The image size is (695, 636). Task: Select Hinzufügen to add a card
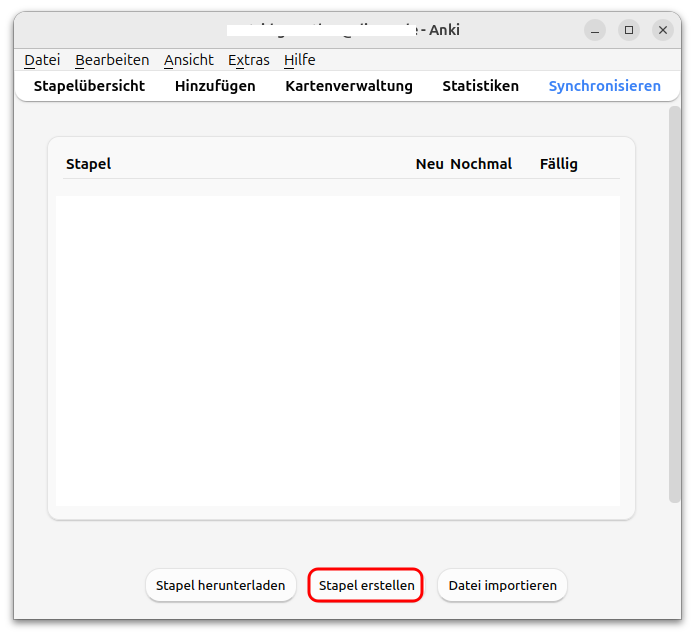pos(215,86)
